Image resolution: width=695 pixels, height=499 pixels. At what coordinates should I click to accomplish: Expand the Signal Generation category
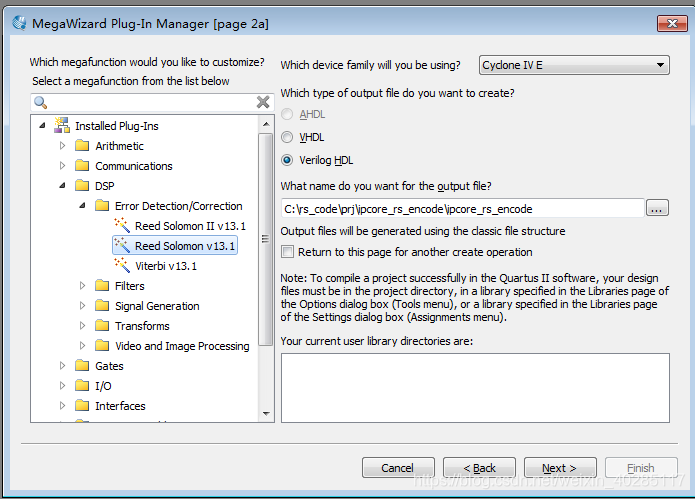[82, 305]
